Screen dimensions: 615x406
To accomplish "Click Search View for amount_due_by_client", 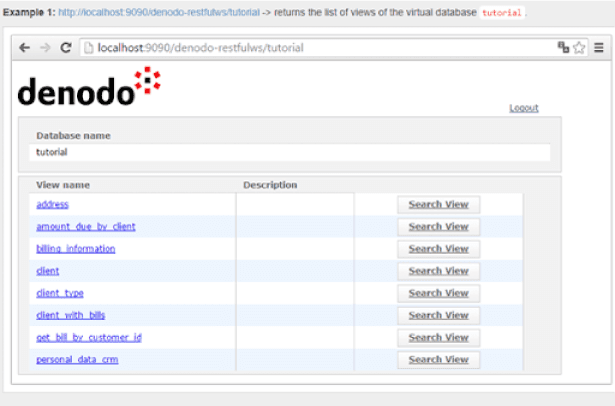I will [439, 227].
